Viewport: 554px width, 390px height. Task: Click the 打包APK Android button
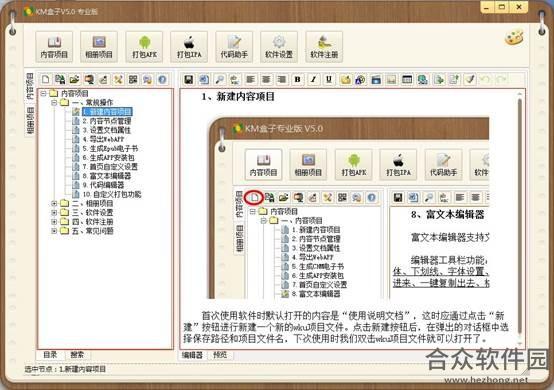click(144, 47)
